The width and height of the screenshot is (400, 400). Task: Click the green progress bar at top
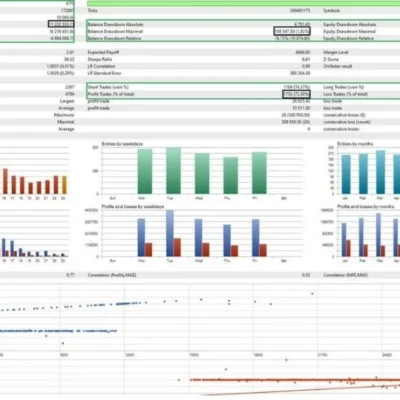tap(244, 4)
